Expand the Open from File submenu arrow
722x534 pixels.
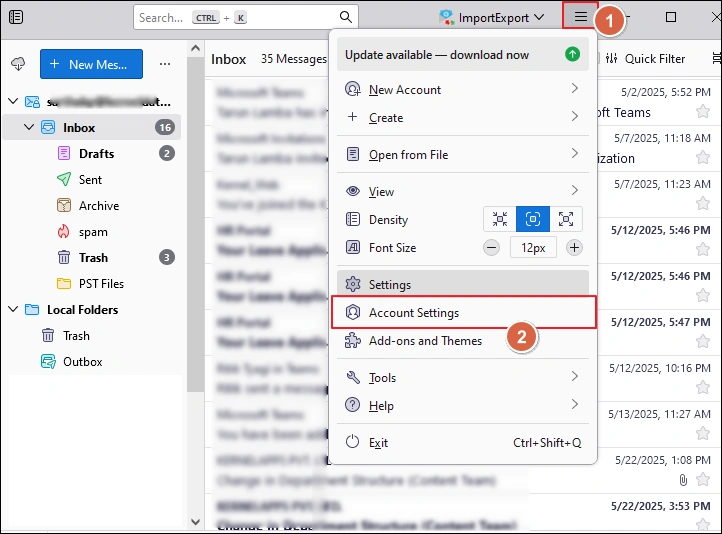click(x=574, y=153)
